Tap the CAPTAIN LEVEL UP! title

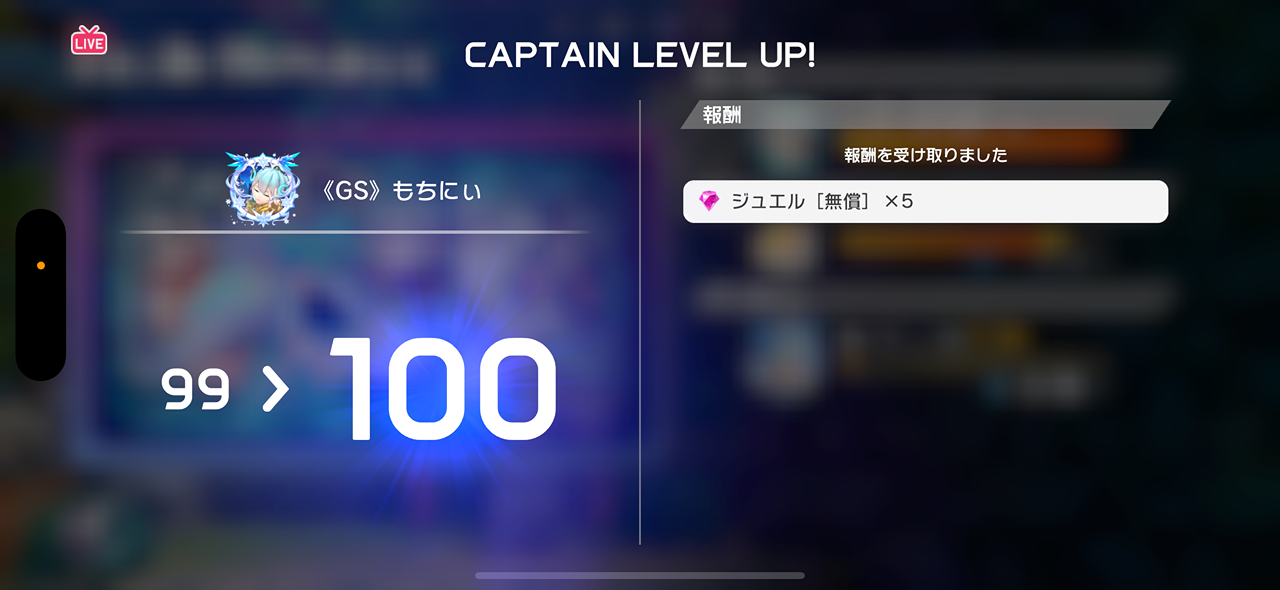point(640,56)
